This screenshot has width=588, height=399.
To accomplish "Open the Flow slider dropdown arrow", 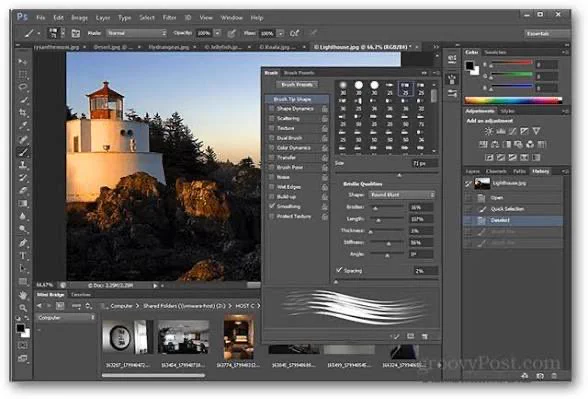I will pos(280,33).
